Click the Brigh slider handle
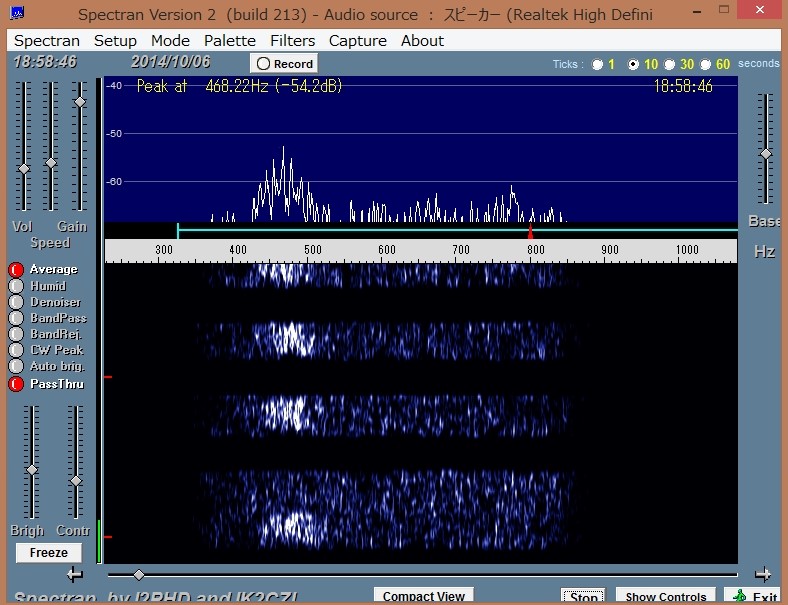788x605 pixels. point(32,470)
